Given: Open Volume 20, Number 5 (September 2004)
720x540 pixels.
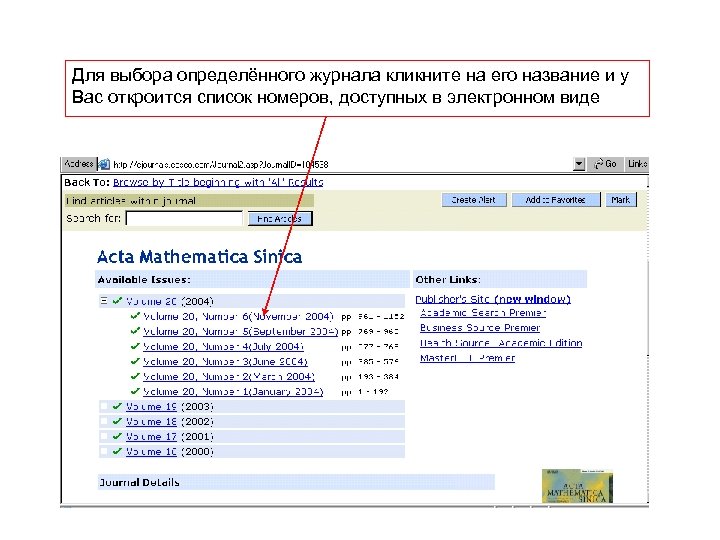Looking at the screenshot, I should point(241,332).
